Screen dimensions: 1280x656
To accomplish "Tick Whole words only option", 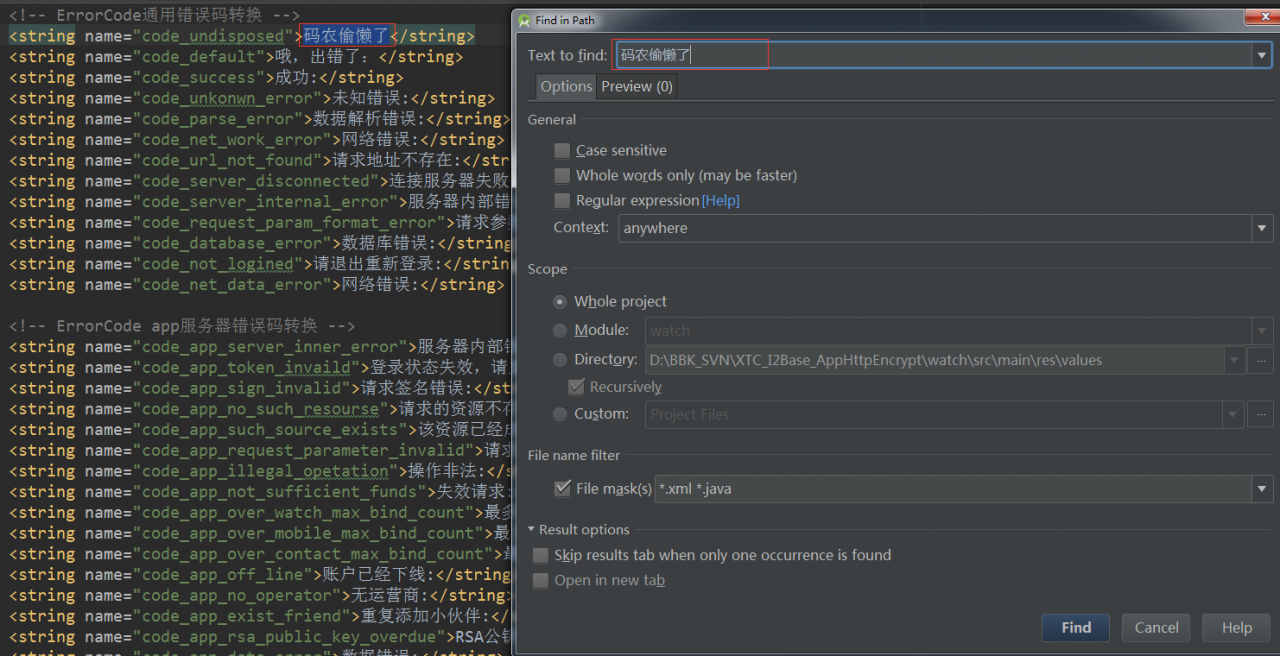I will pyautogui.click(x=562, y=175).
